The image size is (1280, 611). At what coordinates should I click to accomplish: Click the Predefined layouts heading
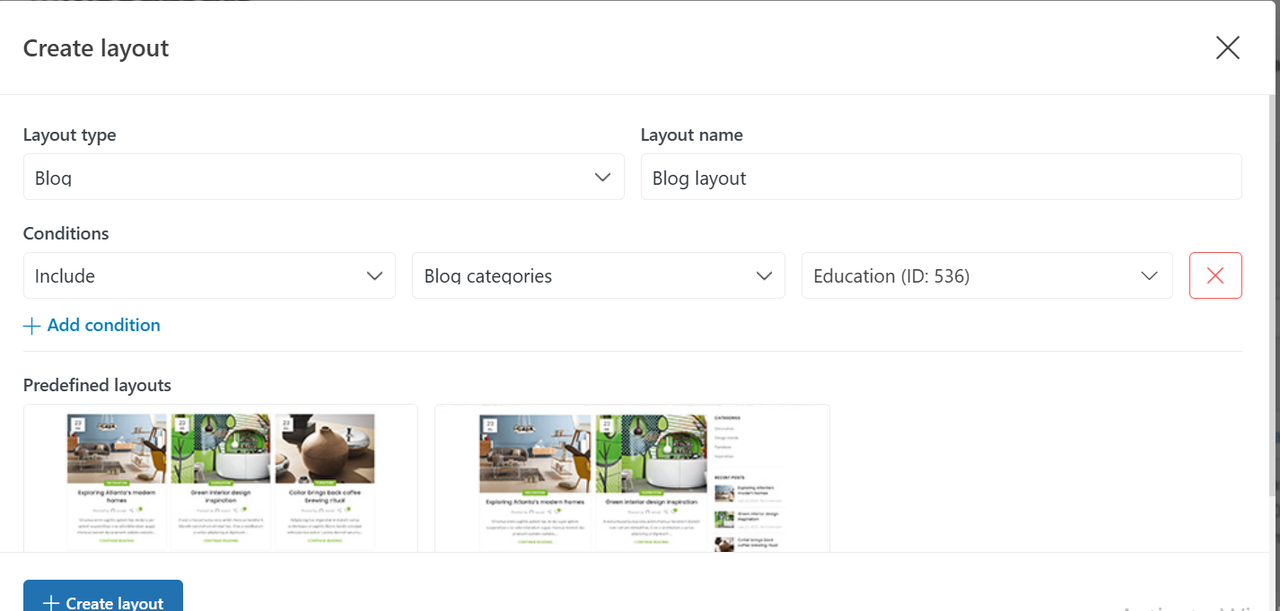[97, 385]
